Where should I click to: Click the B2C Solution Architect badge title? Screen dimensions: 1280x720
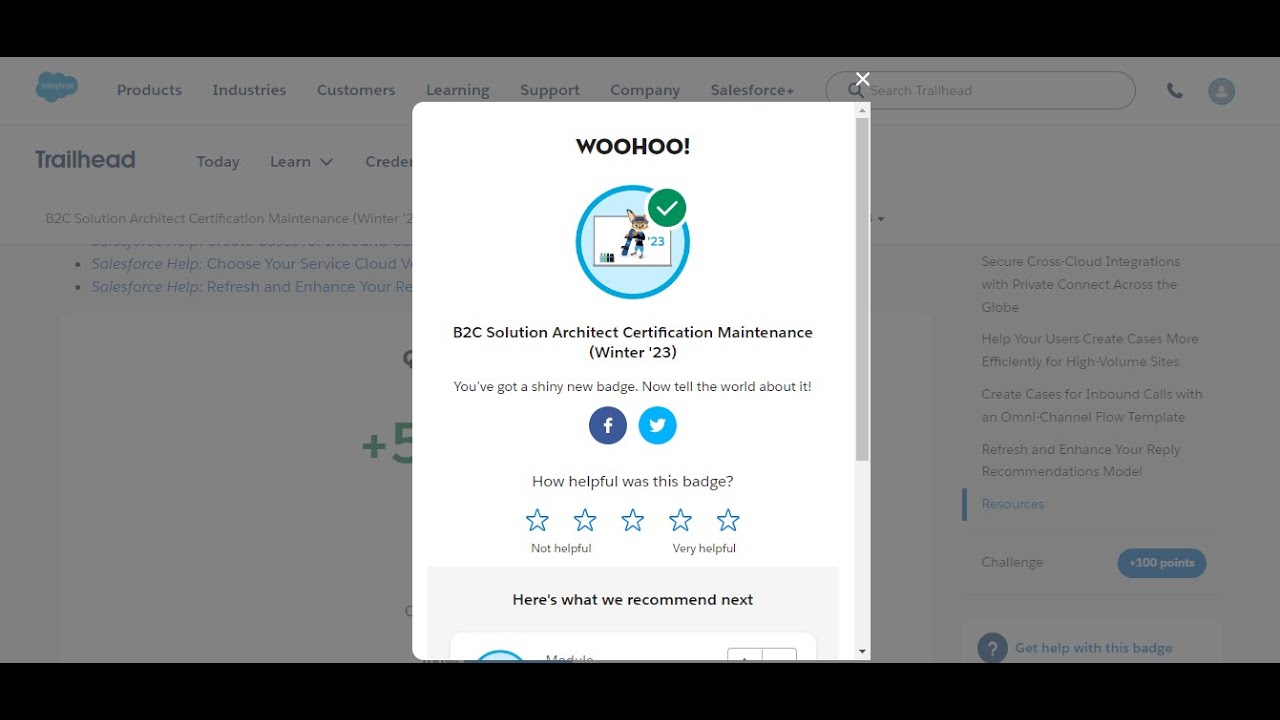[633, 342]
